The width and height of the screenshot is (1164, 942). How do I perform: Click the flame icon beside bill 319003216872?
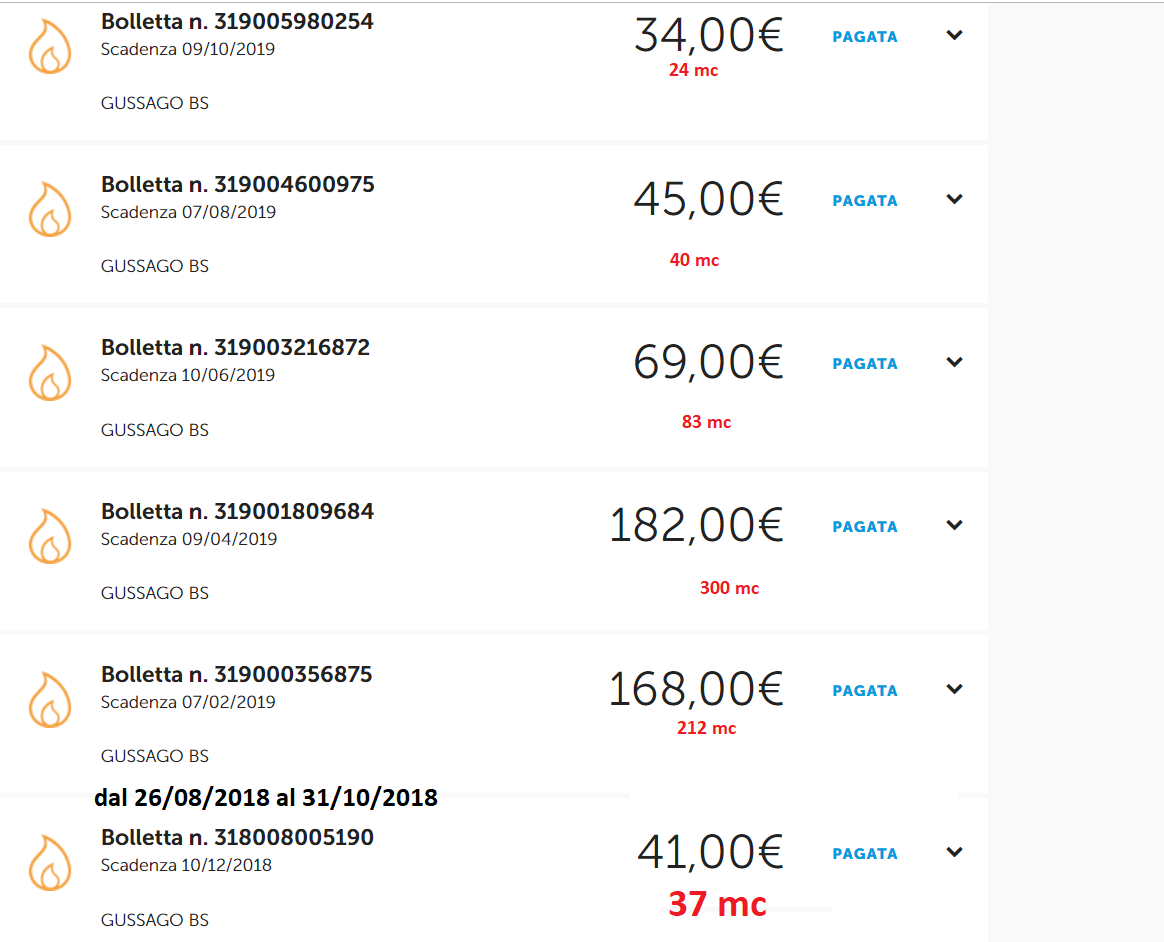pyautogui.click(x=50, y=373)
